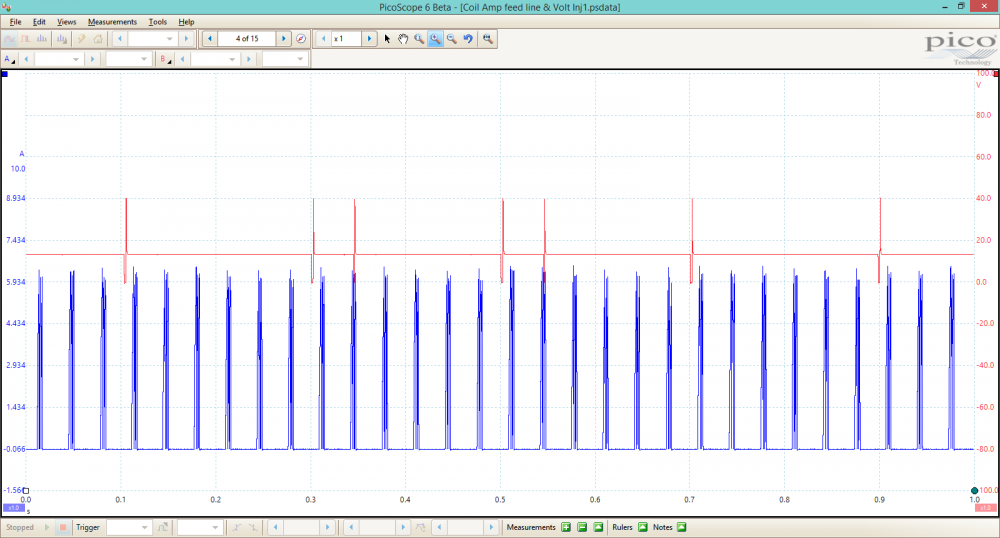Screen dimensions: 1000x538
Task: Open the Tools menu
Action: [158, 22]
